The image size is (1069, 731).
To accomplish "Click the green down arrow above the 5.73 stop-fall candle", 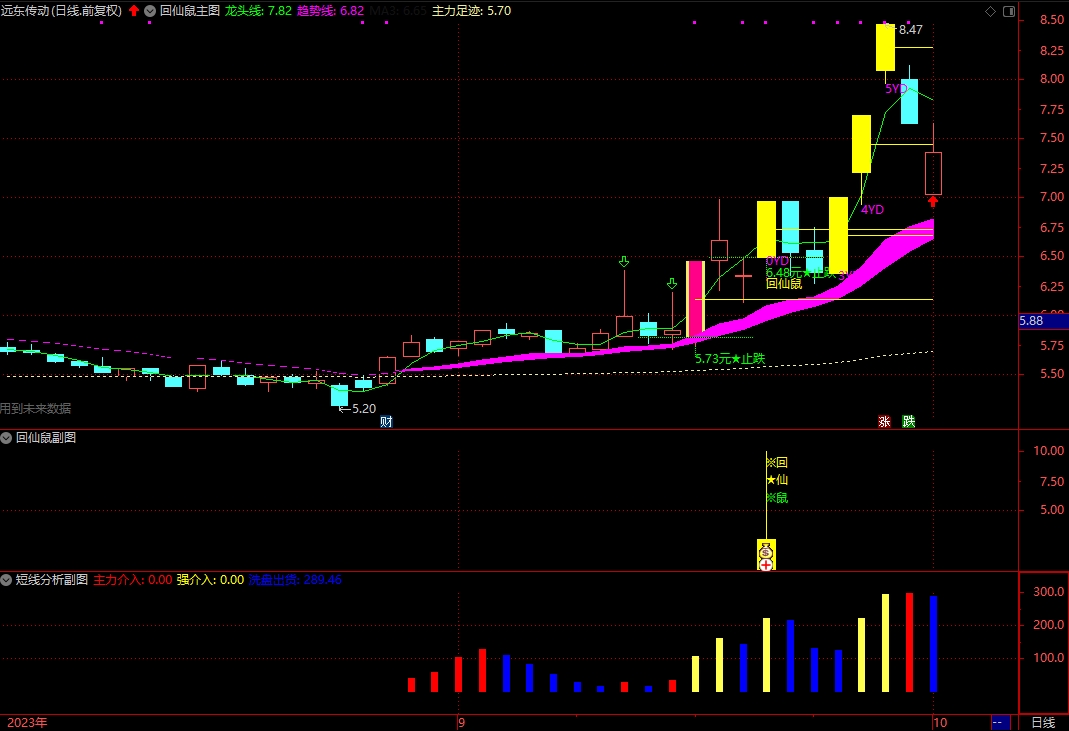I will [x=672, y=283].
